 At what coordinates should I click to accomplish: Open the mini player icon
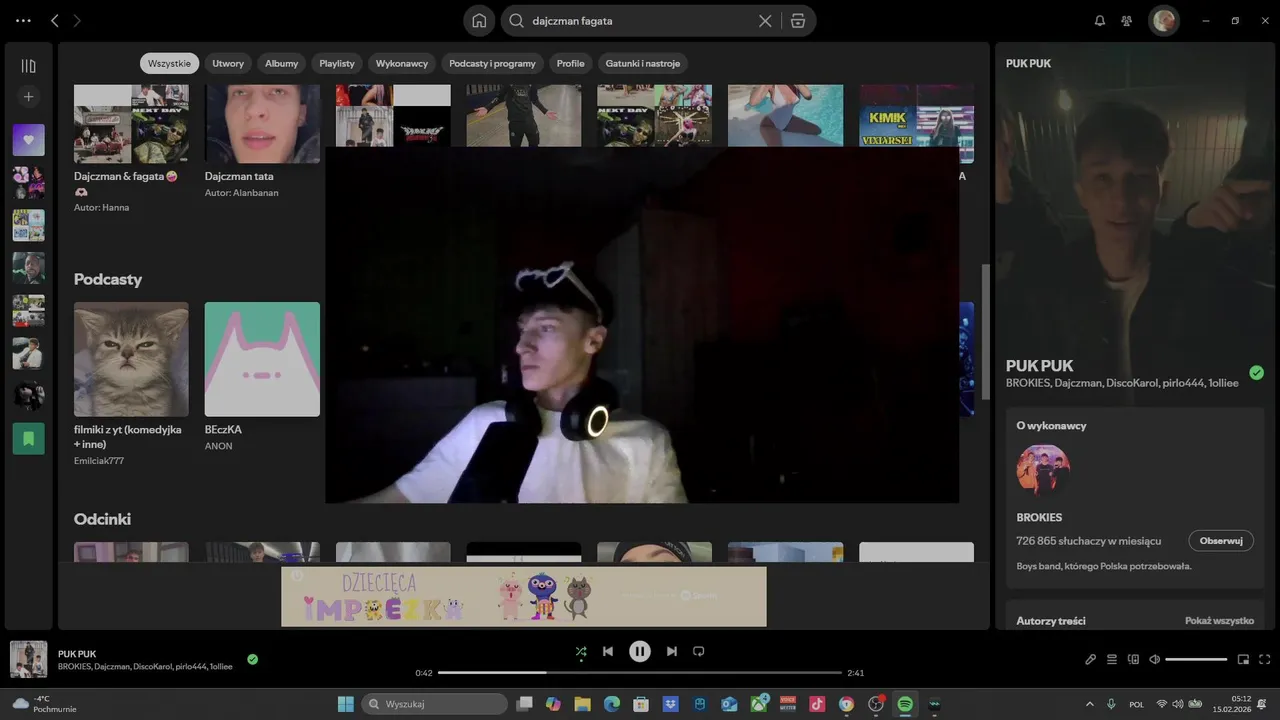point(1243,659)
